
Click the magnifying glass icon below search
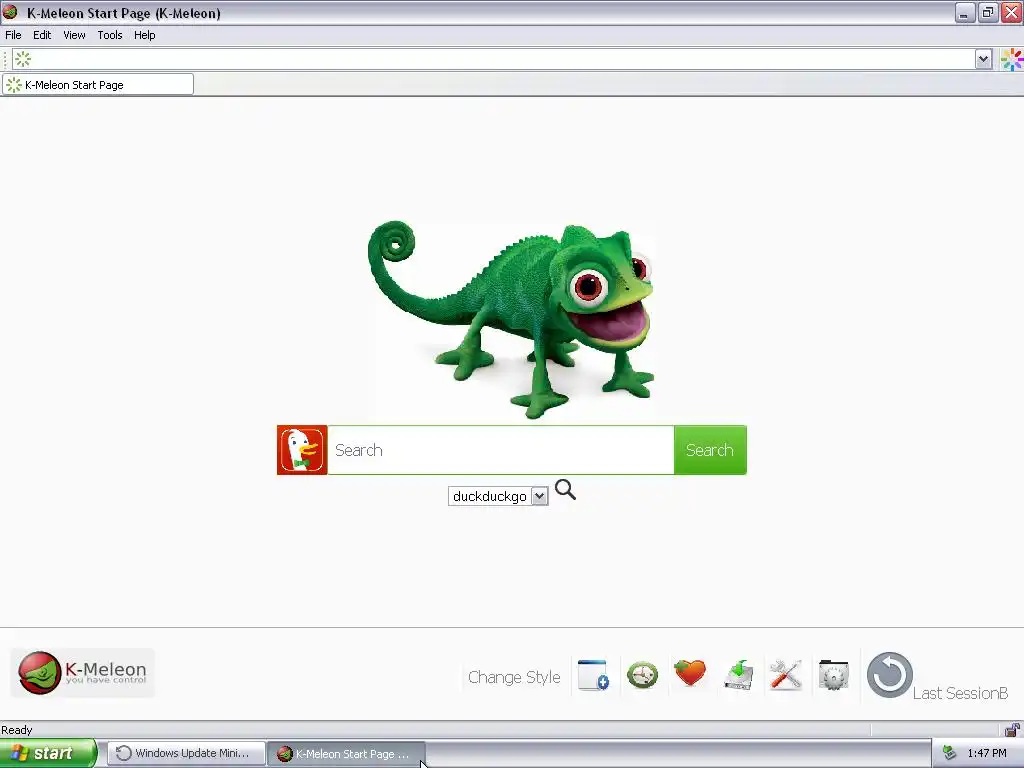point(566,490)
